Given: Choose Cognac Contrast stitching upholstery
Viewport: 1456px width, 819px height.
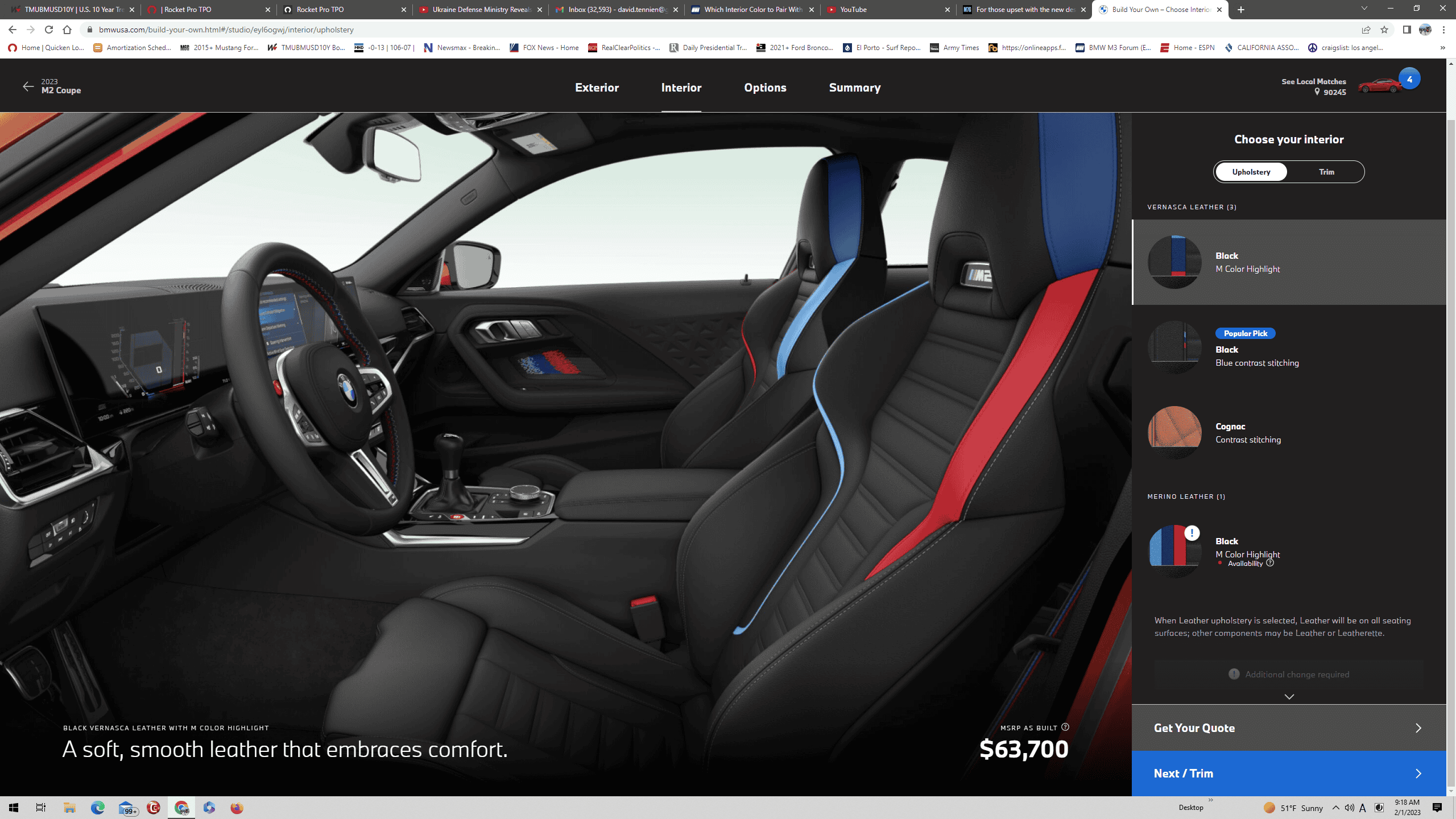Looking at the screenshot, I should pos(1289,433).
